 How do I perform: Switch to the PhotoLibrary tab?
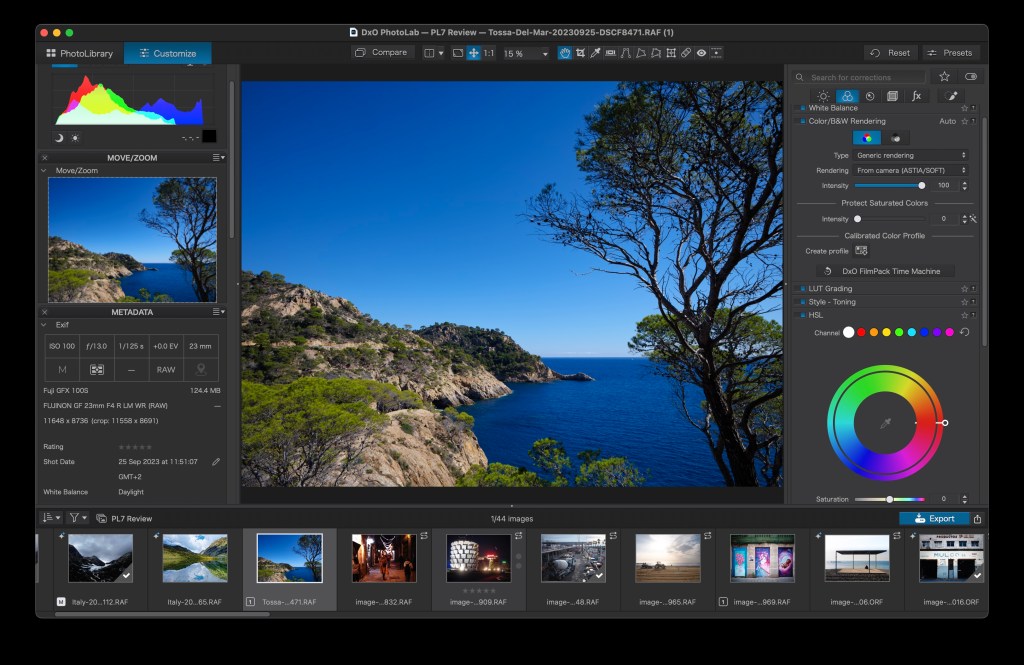click(79, 52)
